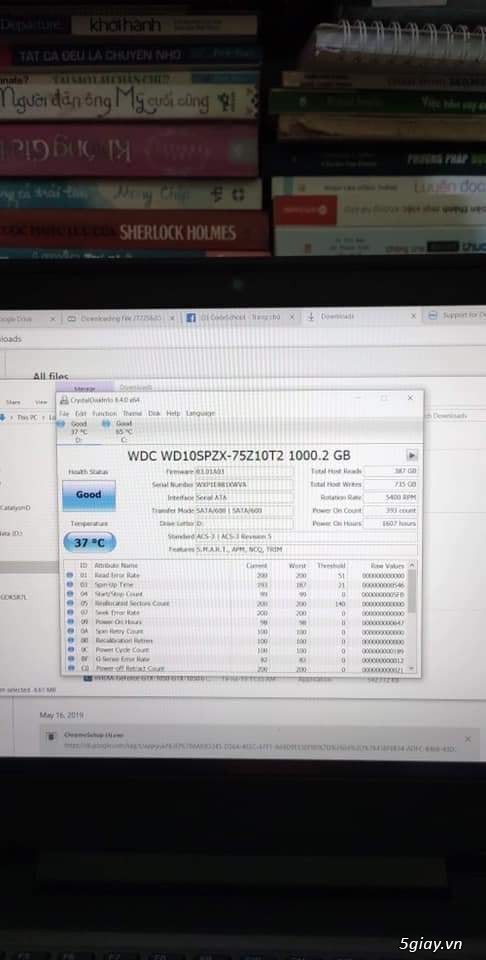Image resolution: width=486 pixels, height=960 pixels.
Task: Close the Downloads browser tab
Action: coord(414,316)
